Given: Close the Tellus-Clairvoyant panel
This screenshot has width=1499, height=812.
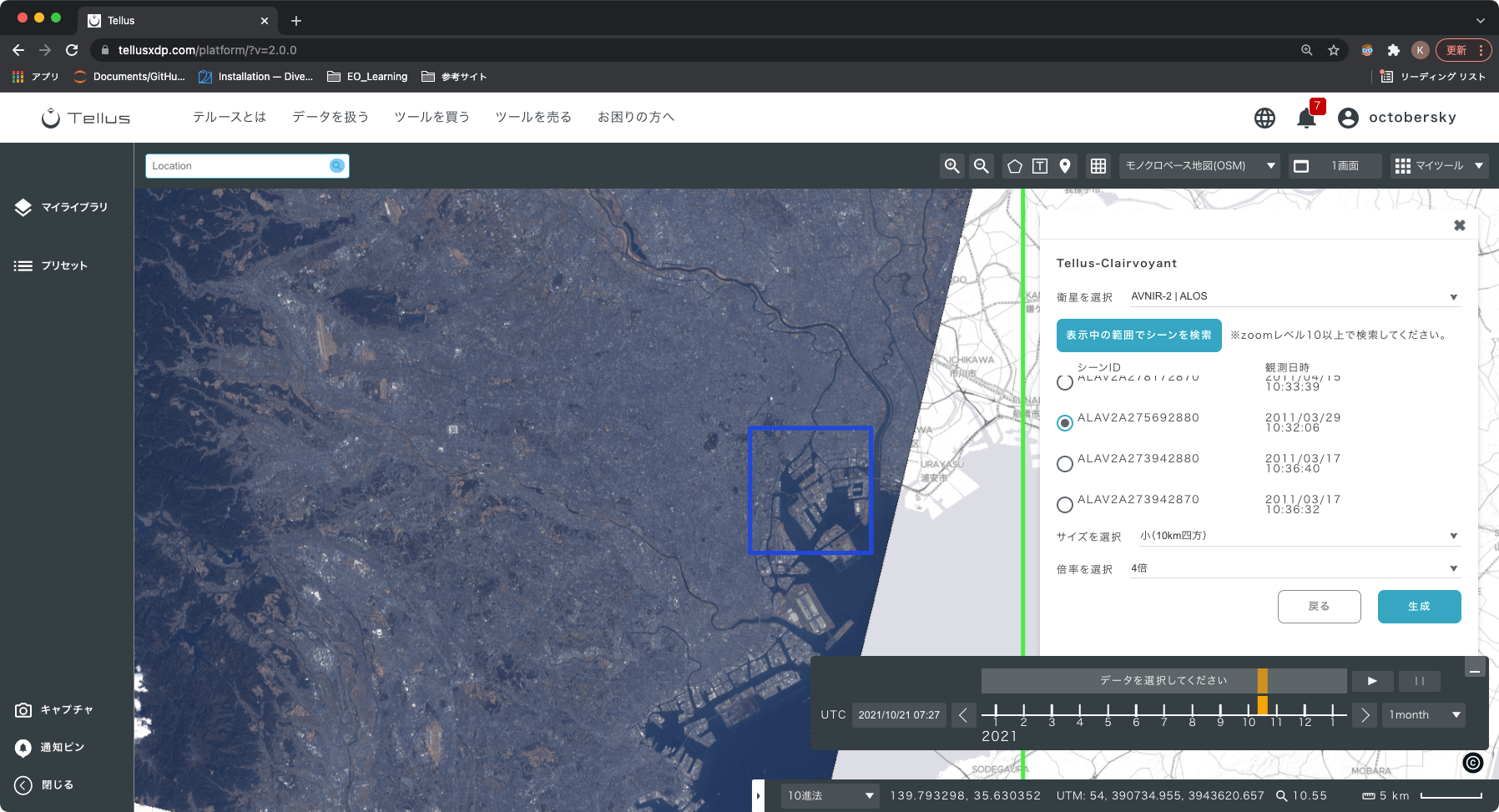Looking at the screenshot, I should (x=1460, y=225).
